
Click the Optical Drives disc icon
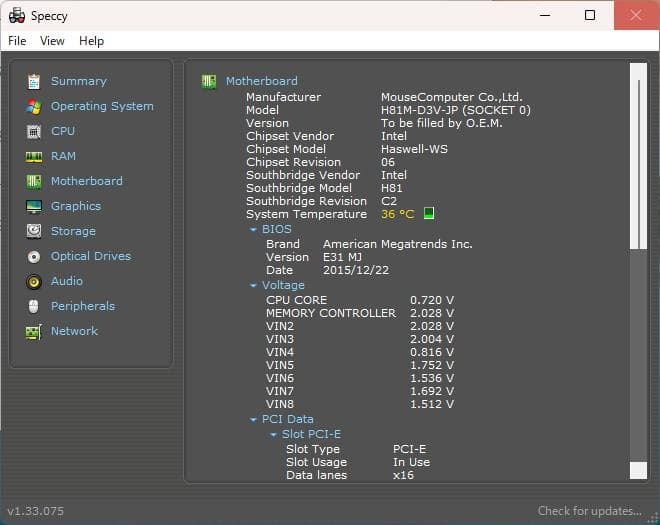34,256
